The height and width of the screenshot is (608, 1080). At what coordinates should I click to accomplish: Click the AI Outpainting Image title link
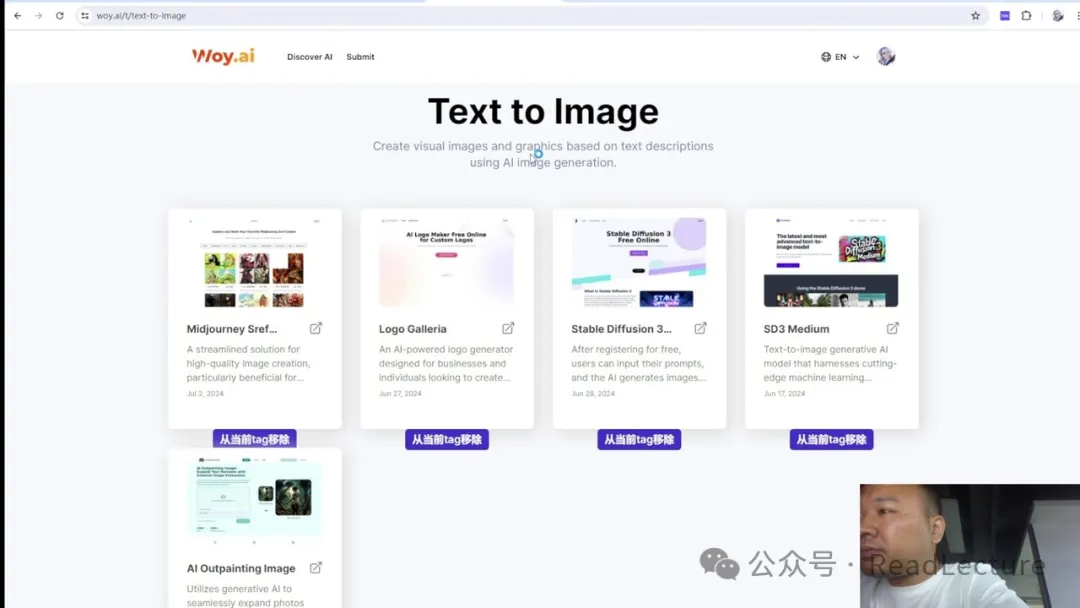click(241, 568)
